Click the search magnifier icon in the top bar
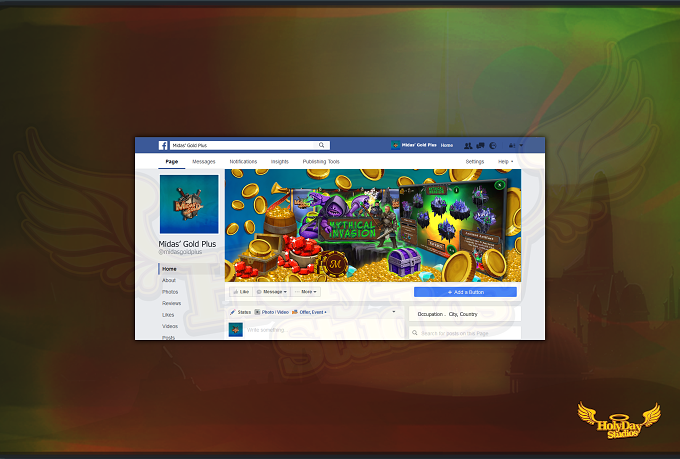This screenshot has height=459, width=680. (x=321, y=145)
